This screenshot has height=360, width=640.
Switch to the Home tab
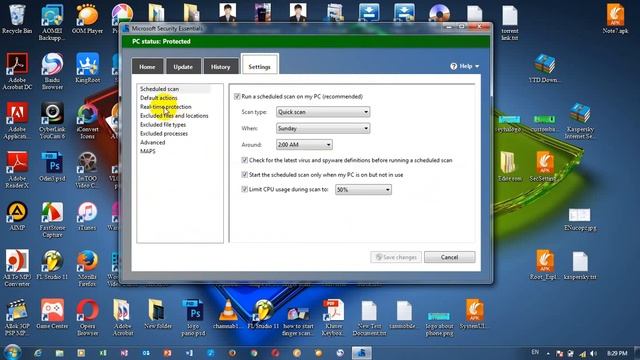(x=147, y=67)
